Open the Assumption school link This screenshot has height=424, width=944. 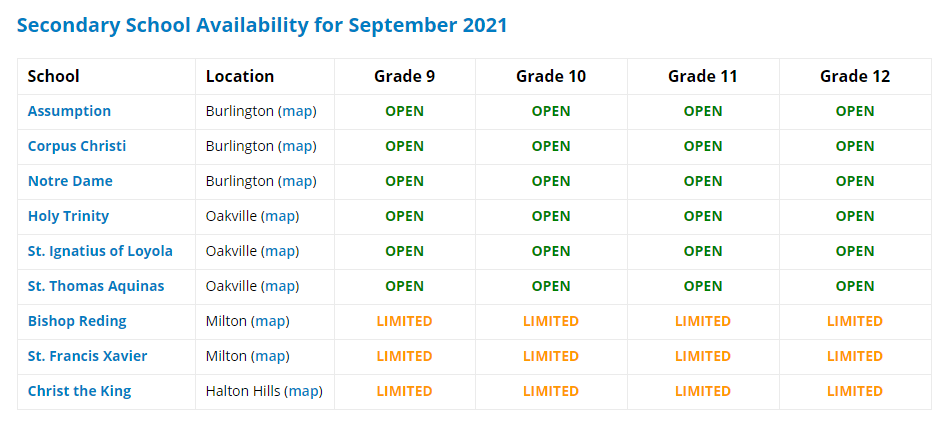pyautogui.click(x=69, y=111)
